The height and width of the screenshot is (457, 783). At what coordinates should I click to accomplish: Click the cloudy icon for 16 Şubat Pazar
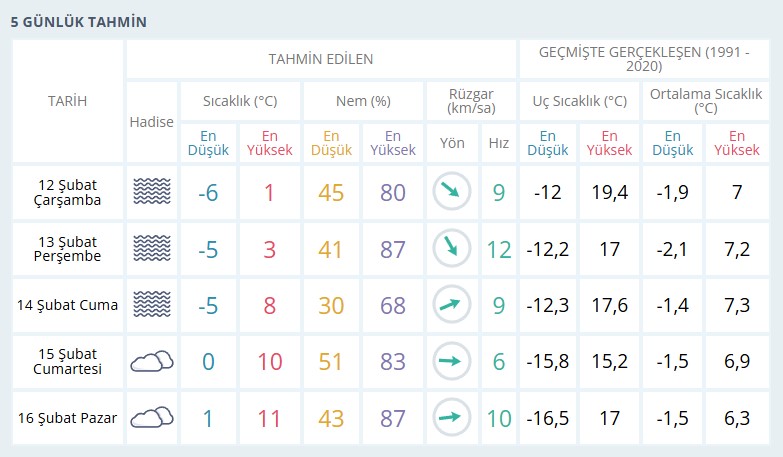tap(152, 418)
